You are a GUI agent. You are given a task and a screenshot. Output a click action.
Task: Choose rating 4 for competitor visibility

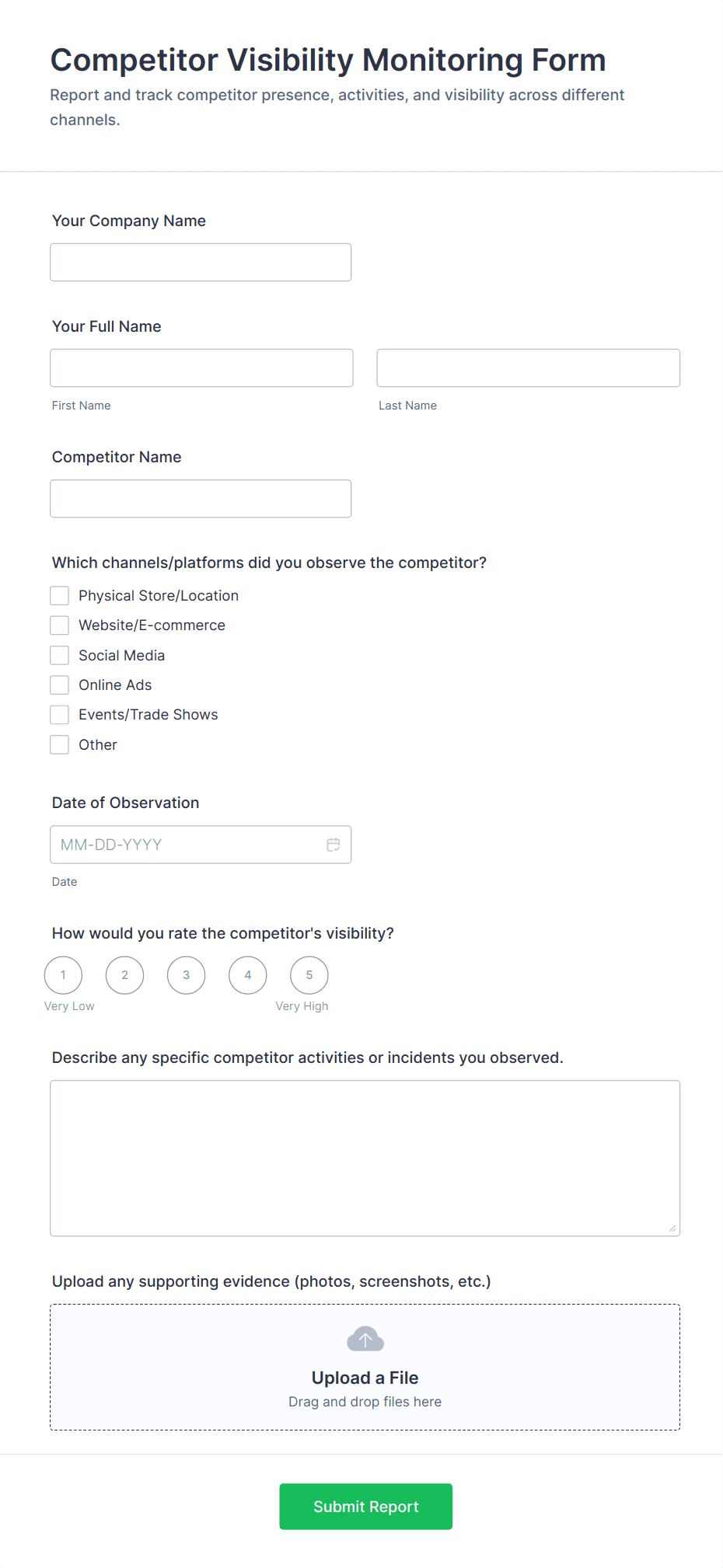coord(247,974)
